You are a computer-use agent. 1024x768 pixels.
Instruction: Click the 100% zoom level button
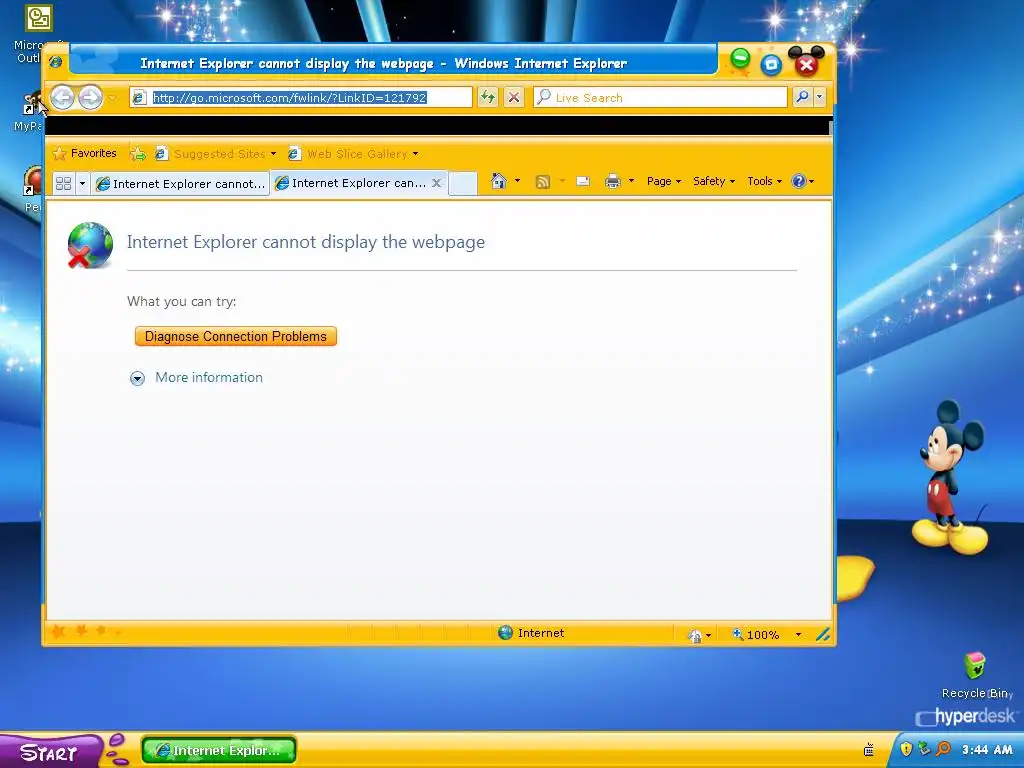(x=756, y=635)
